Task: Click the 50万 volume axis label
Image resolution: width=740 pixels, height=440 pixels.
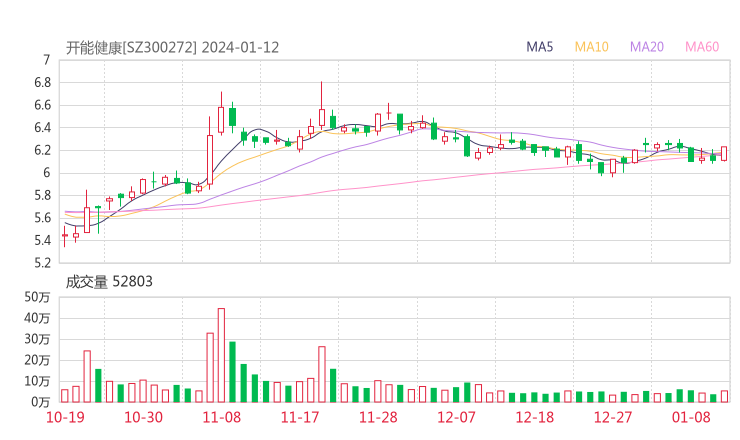Action: (x=37, y=297)
